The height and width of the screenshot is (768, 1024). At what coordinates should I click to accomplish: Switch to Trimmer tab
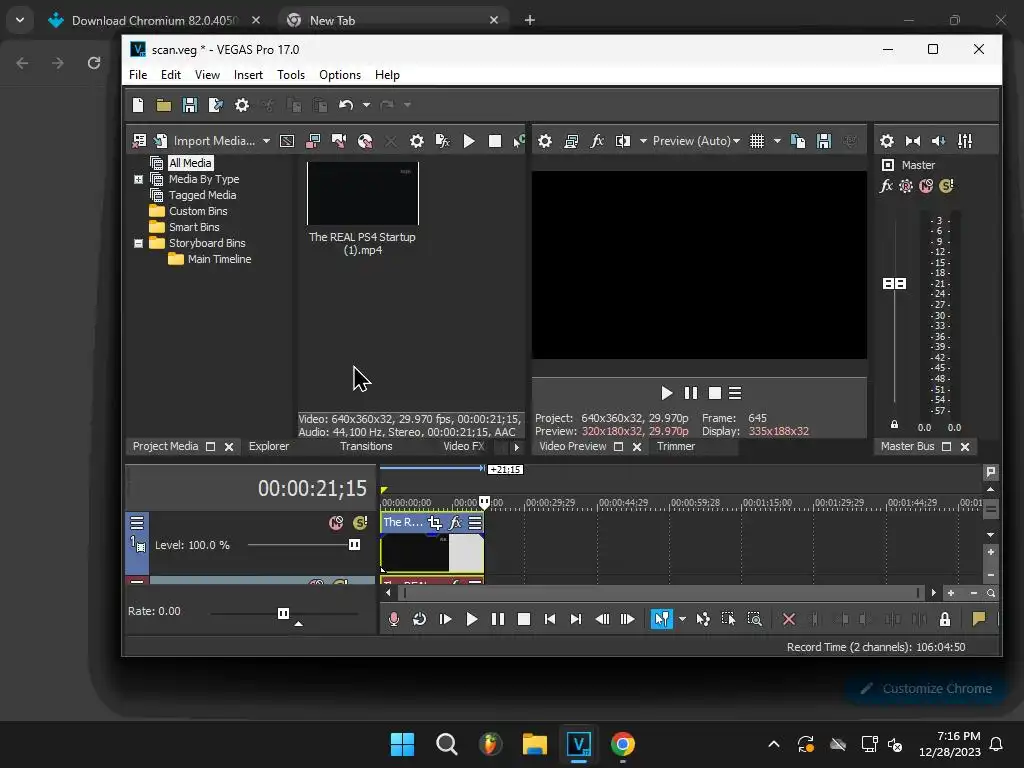676,447
